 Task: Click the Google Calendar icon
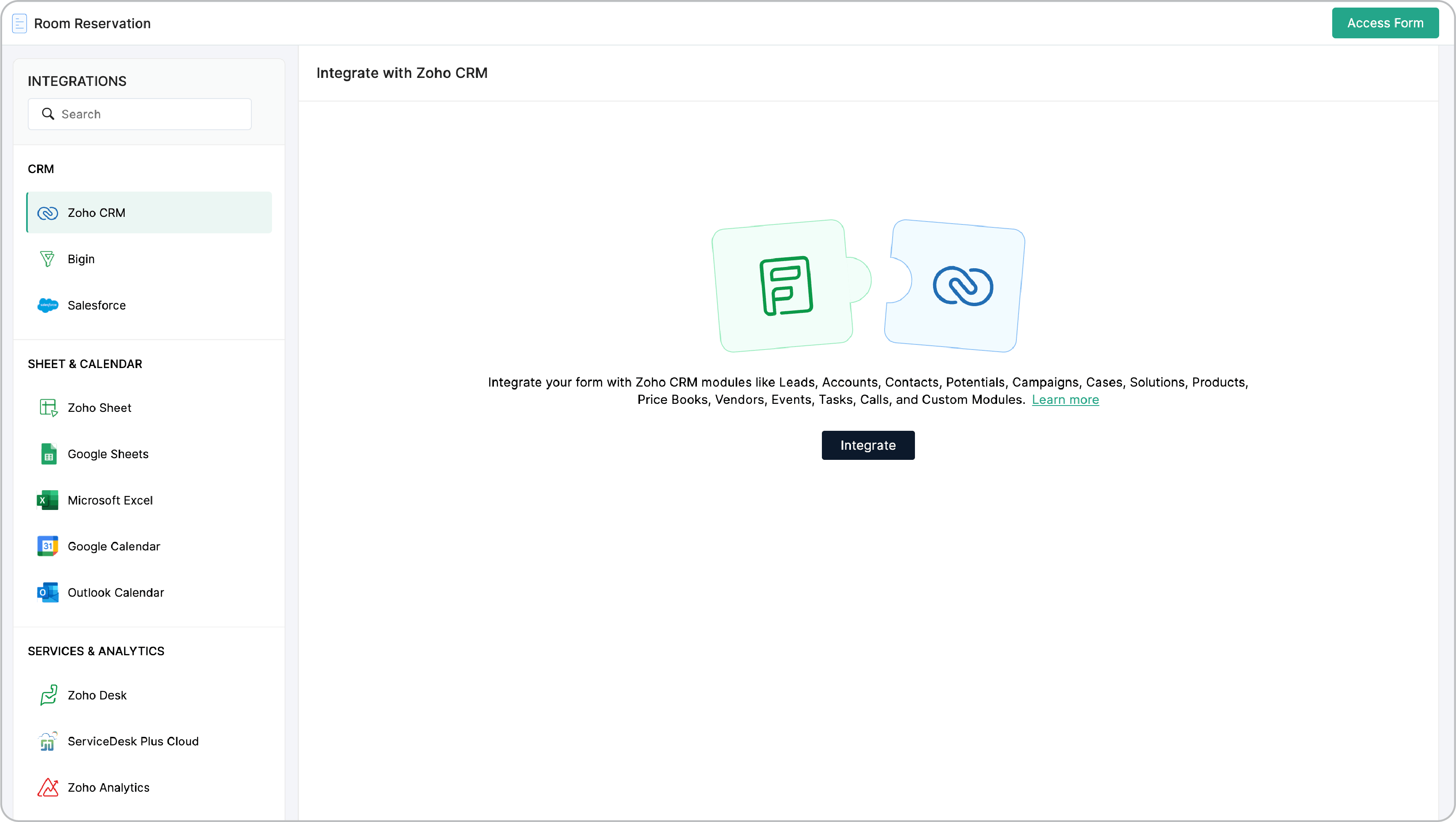click(x=48, y=546)
